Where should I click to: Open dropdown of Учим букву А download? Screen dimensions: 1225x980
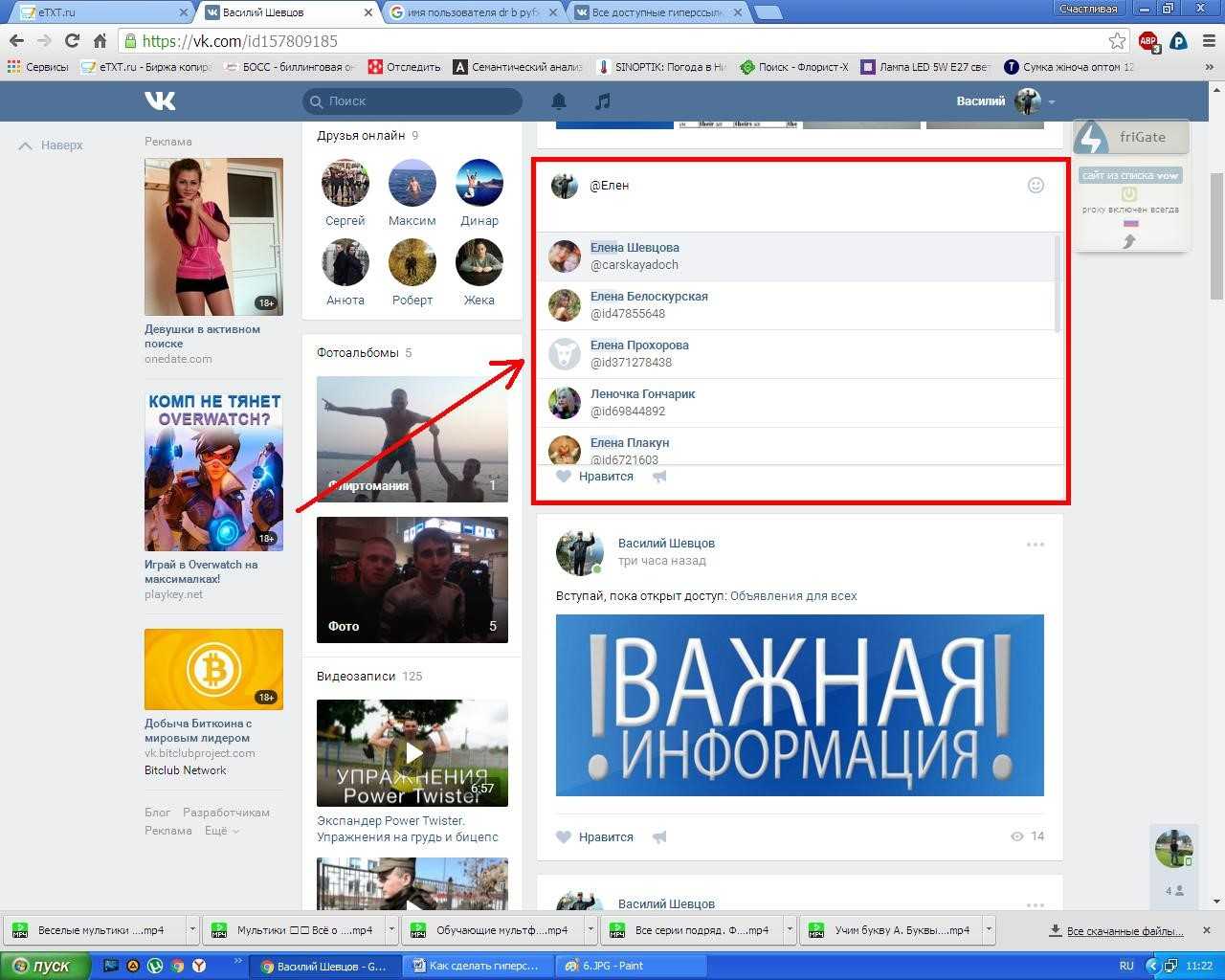(x=989, y=929)
